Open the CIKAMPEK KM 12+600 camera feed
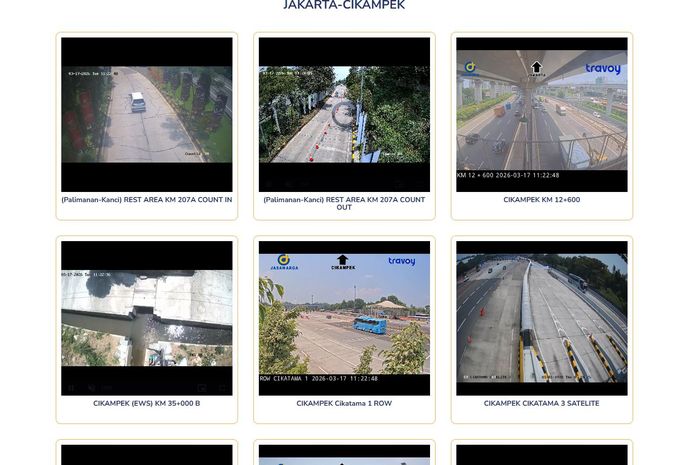The image size is (700, 465). 542,114
